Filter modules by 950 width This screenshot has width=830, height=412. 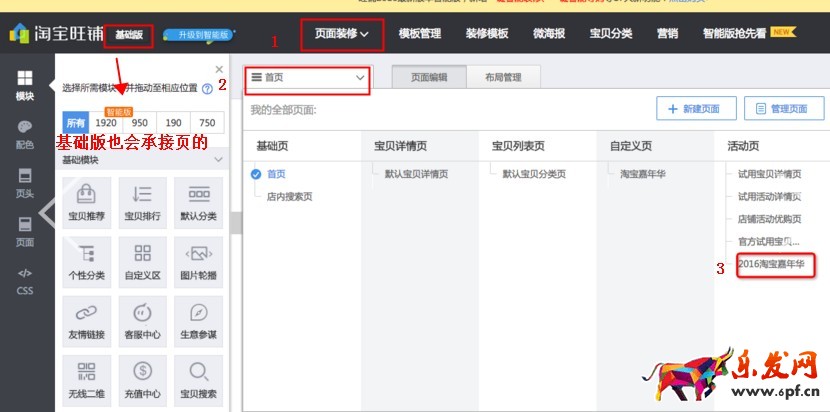[x=140, y=123]
